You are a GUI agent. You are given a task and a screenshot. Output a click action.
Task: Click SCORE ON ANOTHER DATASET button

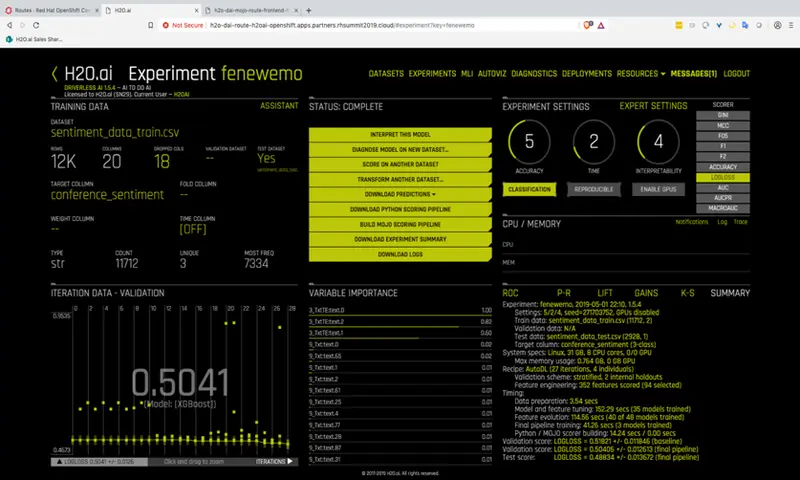(x=400, y=164)
